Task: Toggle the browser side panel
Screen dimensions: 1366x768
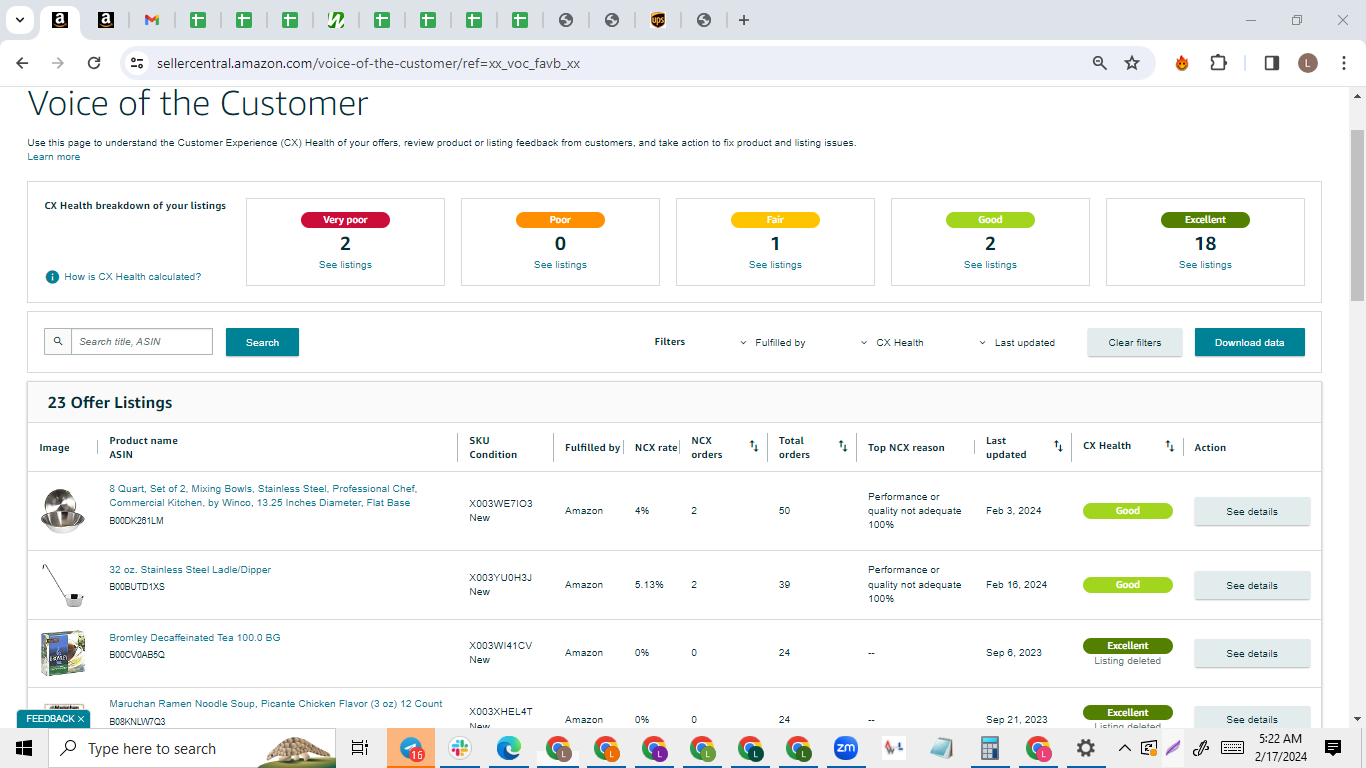Action: point(1272,63)
